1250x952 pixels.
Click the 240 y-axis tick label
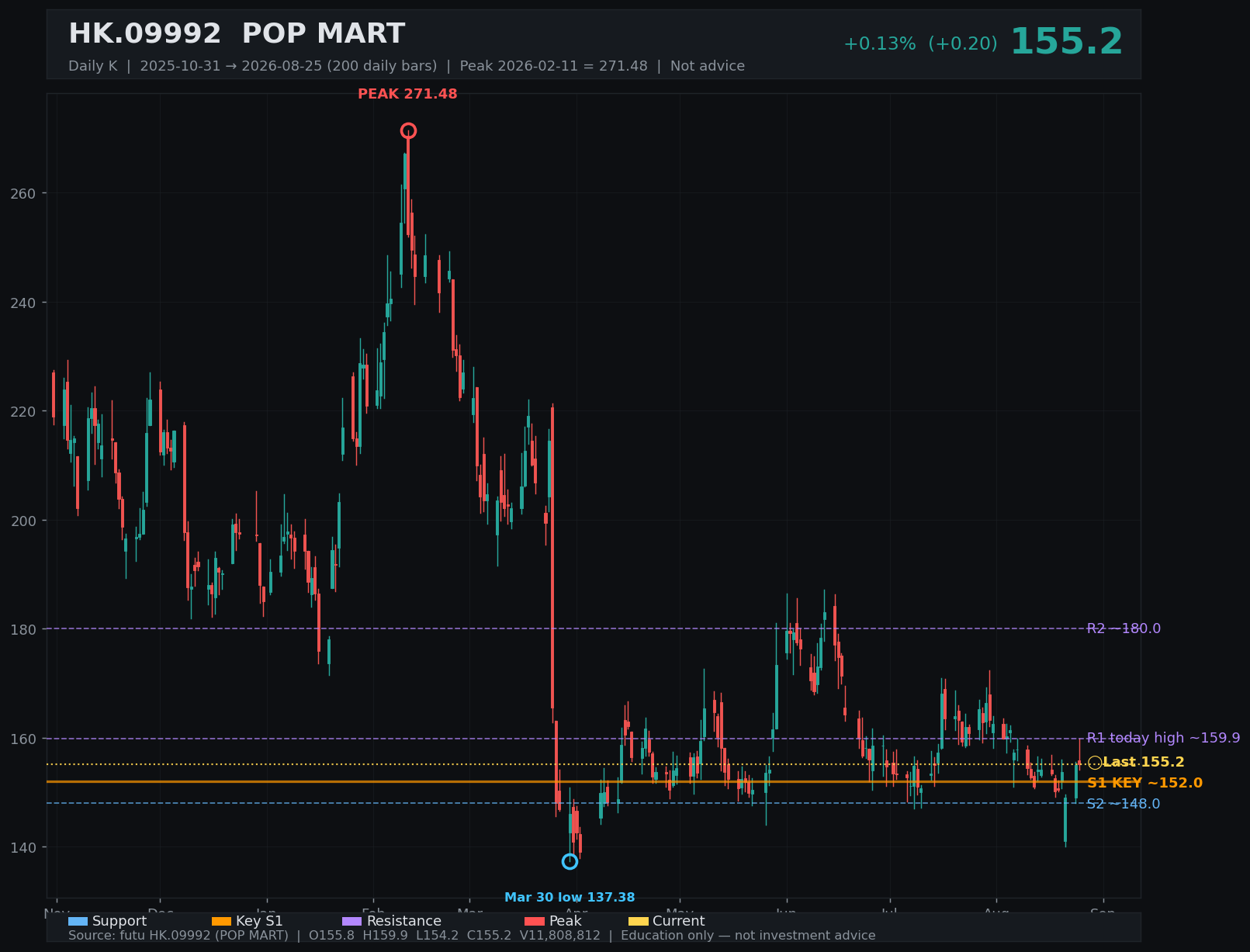(x=24, y=303)
